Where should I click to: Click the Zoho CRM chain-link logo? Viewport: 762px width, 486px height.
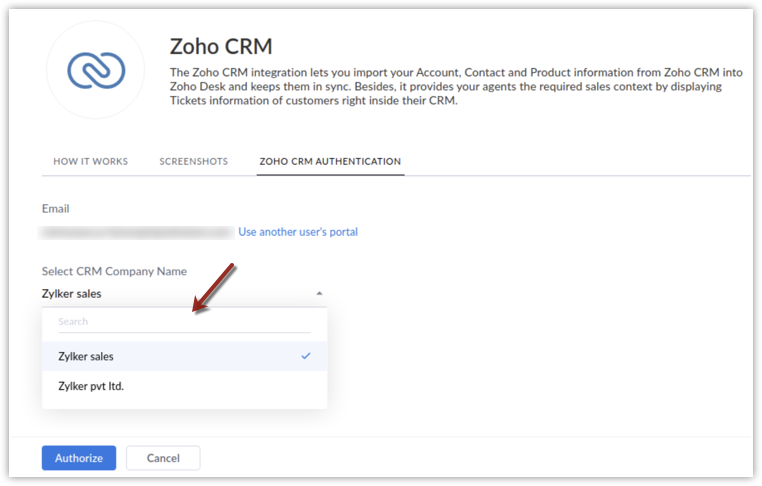click(x=96, y=70)
